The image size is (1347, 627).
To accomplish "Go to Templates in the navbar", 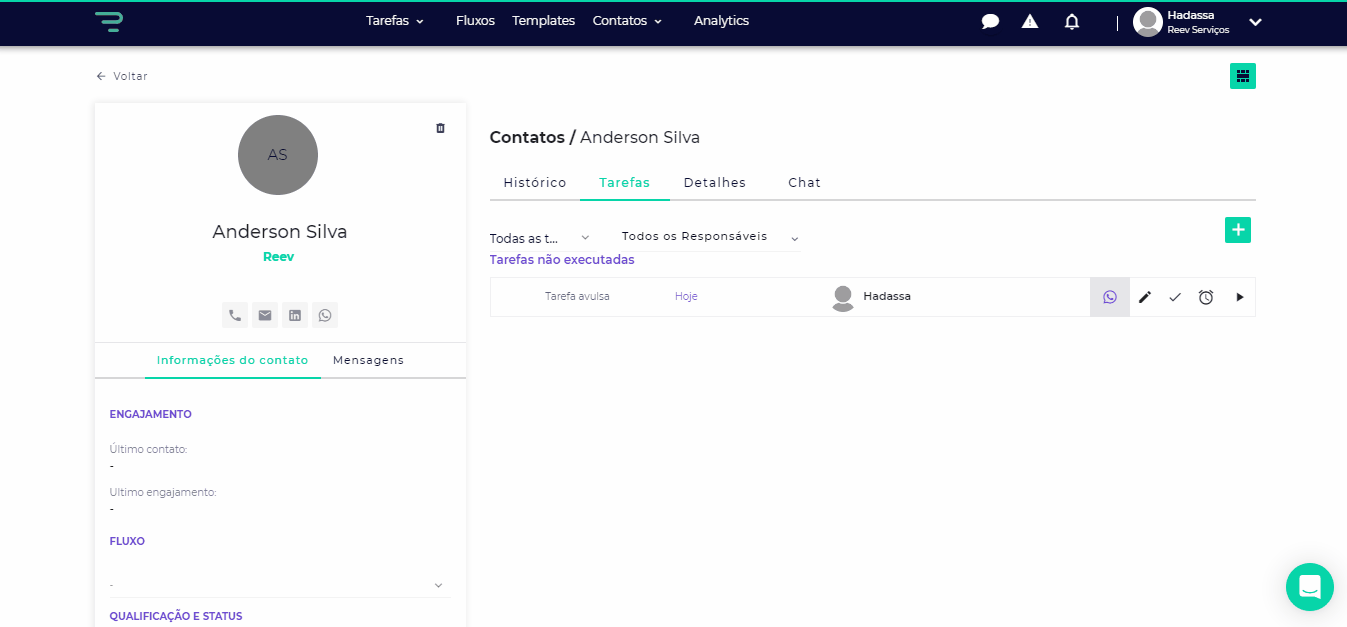I will 543,21.
